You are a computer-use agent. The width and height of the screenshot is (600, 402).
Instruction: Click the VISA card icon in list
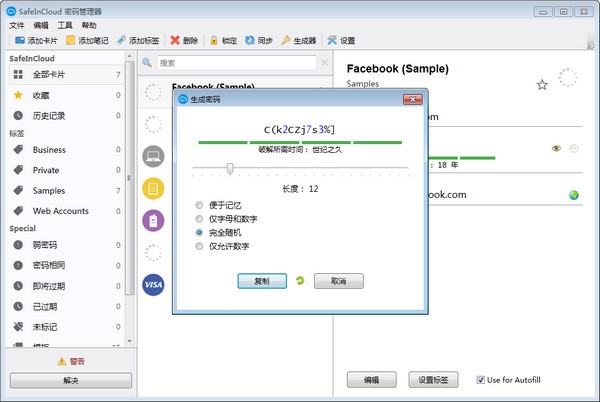153,285
